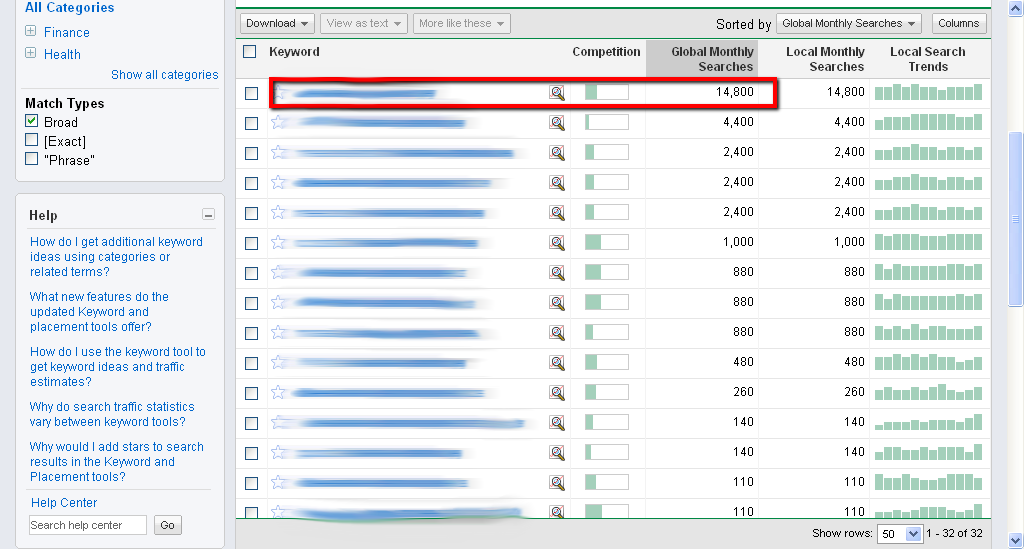Enable the [Exact] match type checkbox
Image resolution: width=1024 pixels, height=549 pixels.
pos(32,141)
